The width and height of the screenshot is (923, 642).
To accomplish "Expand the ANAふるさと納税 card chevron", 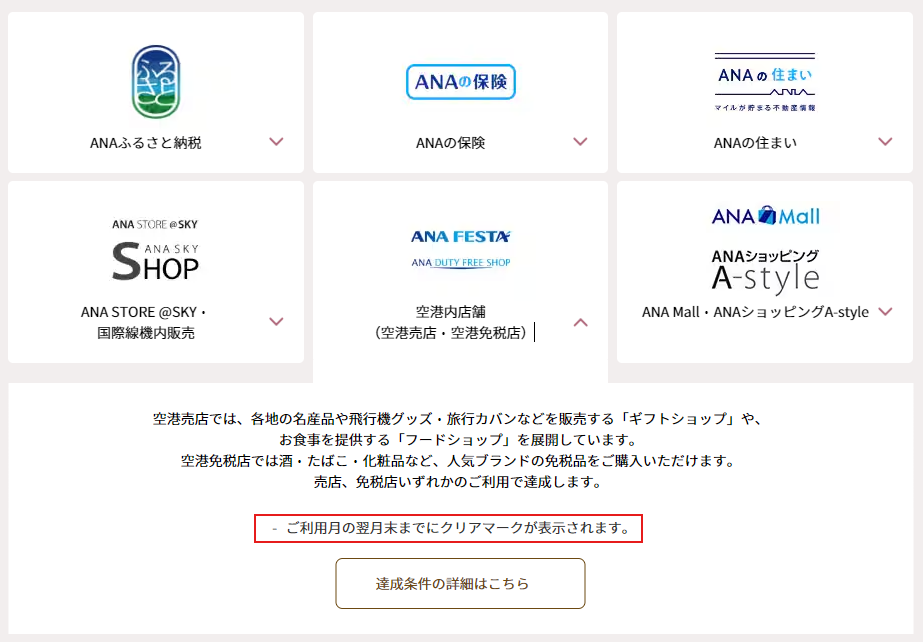I will tap(276, 142).
